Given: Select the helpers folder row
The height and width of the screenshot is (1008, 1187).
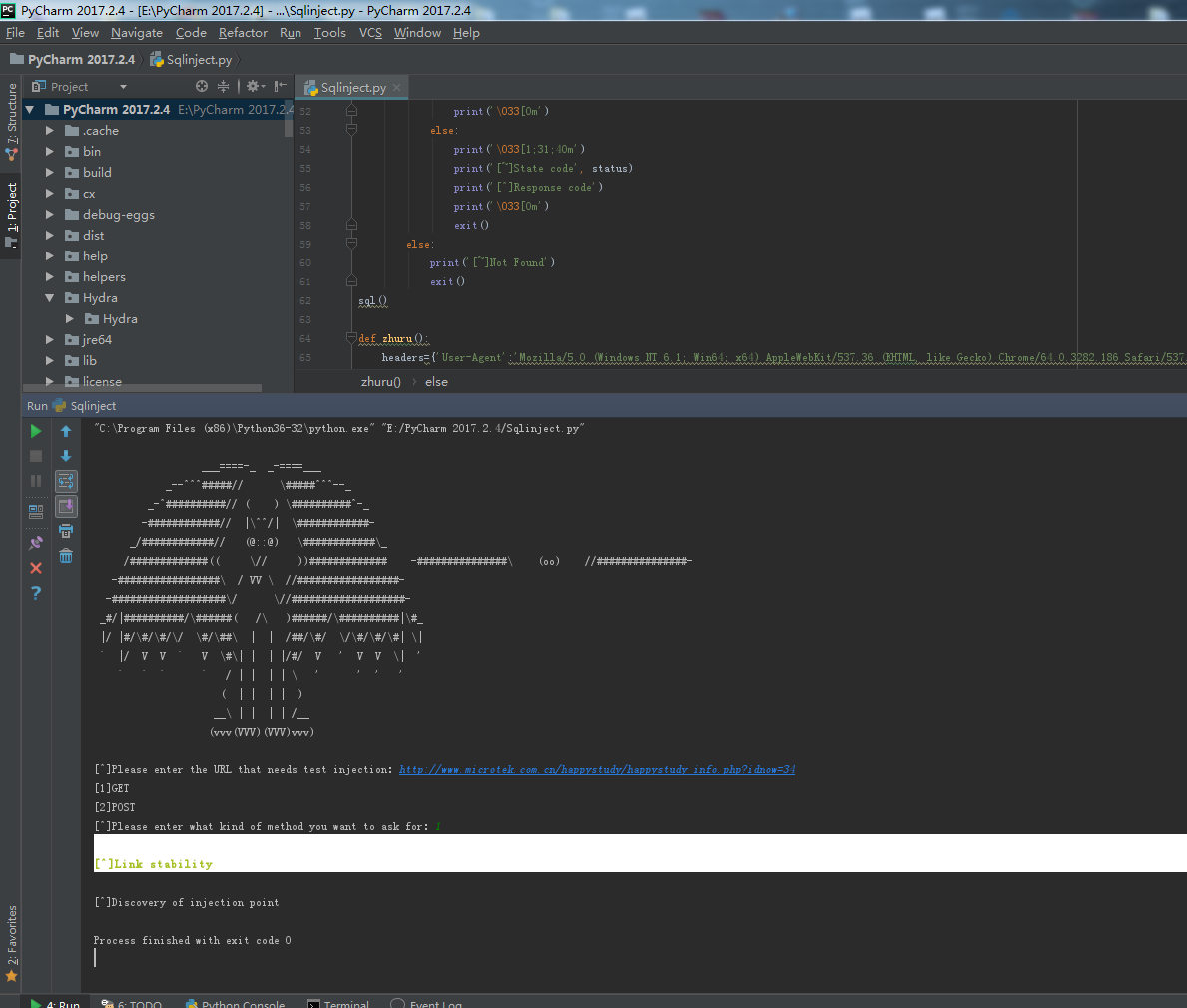Looking at the screenshot, I should [x=158, y=277].
